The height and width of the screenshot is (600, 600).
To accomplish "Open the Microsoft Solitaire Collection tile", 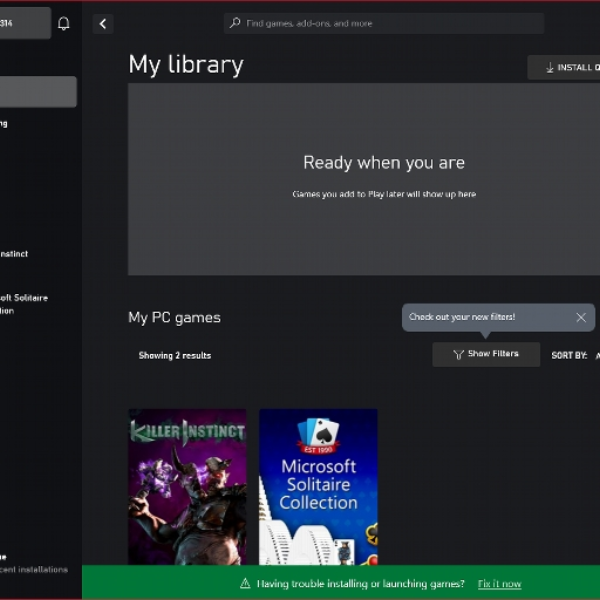I will (318, 487).
